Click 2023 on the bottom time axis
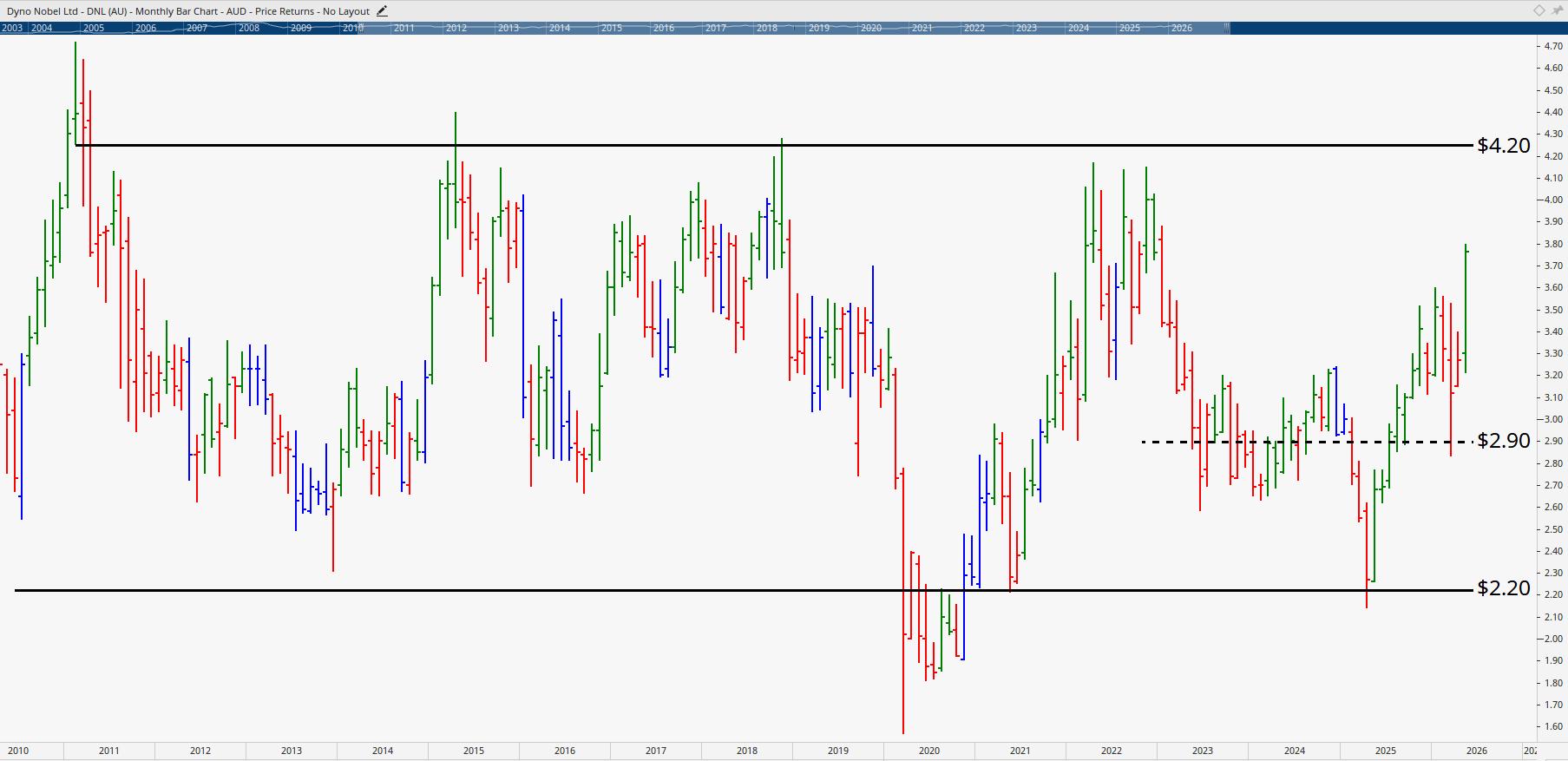The width and height of the screenshot is (1568, 761). pos(1203,751)
